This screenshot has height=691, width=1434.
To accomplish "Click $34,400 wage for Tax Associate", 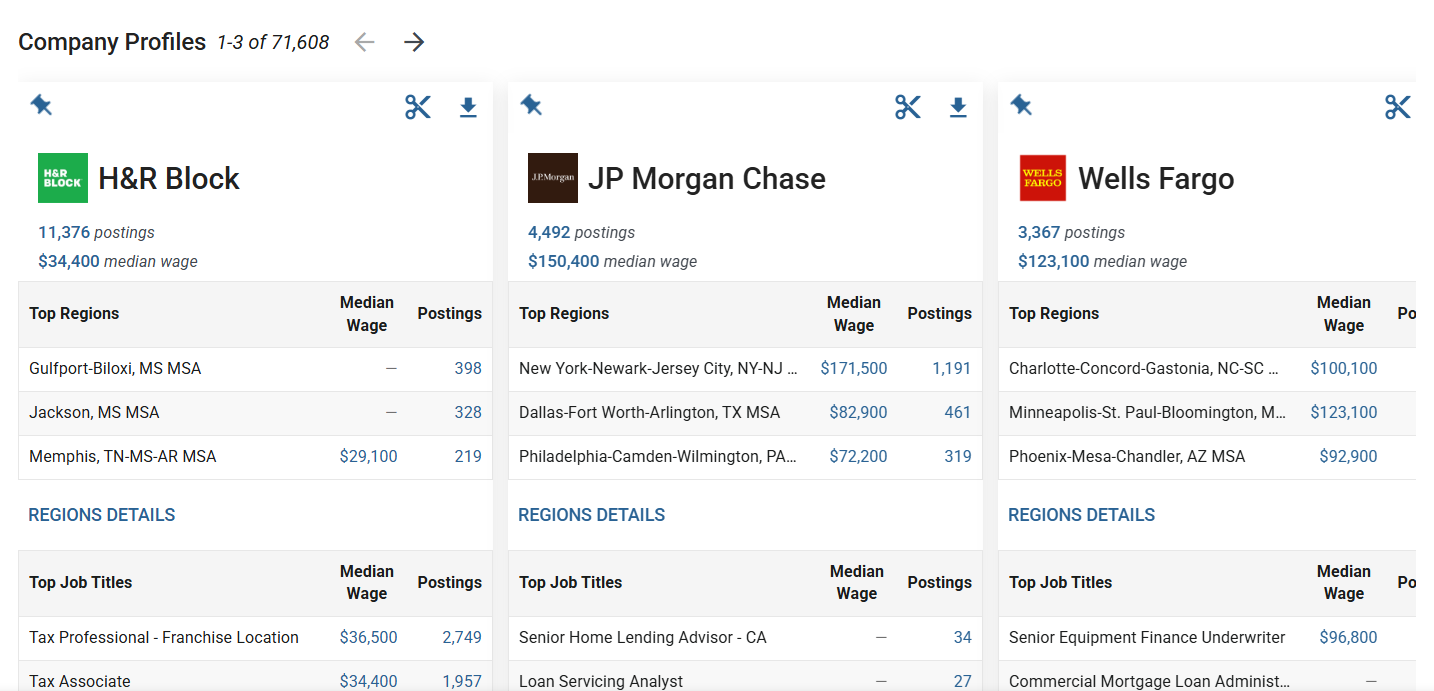I will click(x=369, y=682).
